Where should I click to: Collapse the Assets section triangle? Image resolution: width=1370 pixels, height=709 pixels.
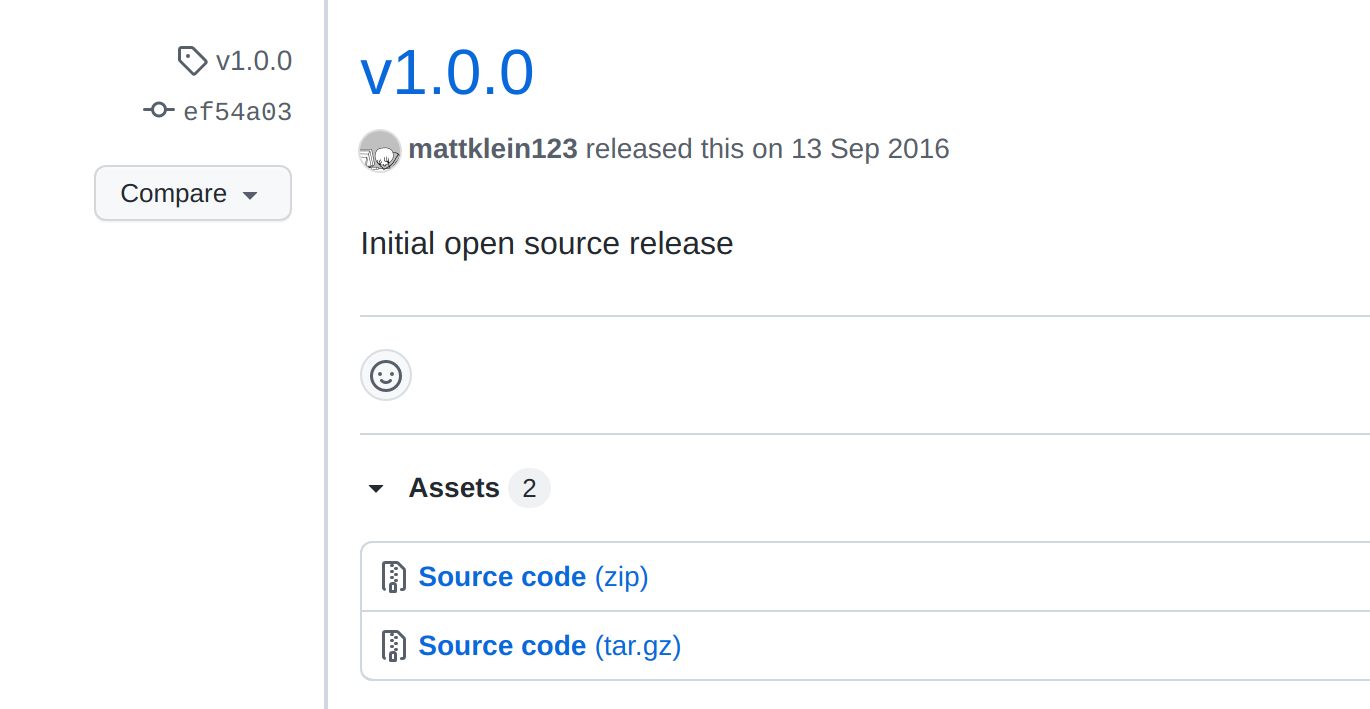(x=376, y=489)
